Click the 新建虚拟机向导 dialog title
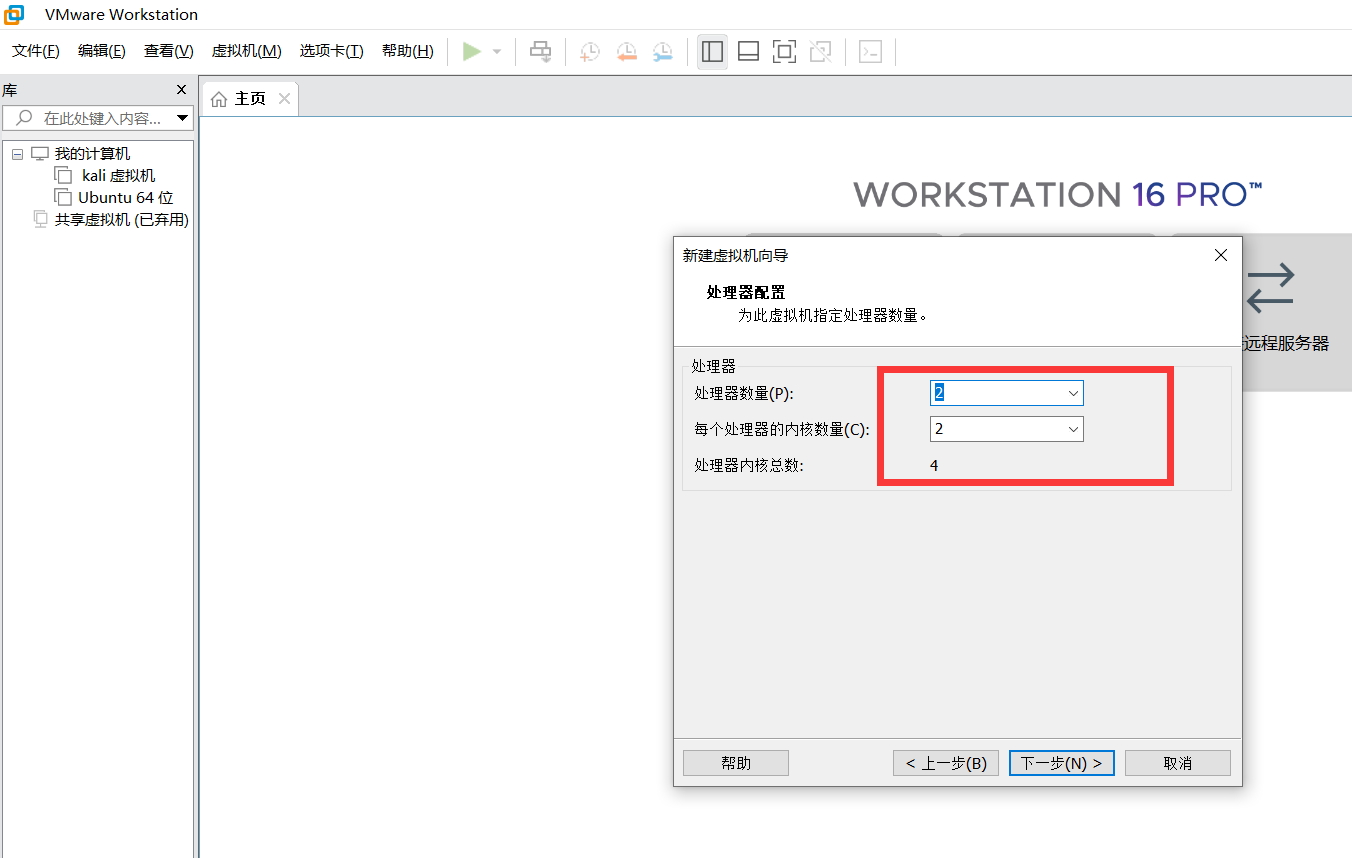The width and height of the screenshot is (1352, 858). pos(735,256)
